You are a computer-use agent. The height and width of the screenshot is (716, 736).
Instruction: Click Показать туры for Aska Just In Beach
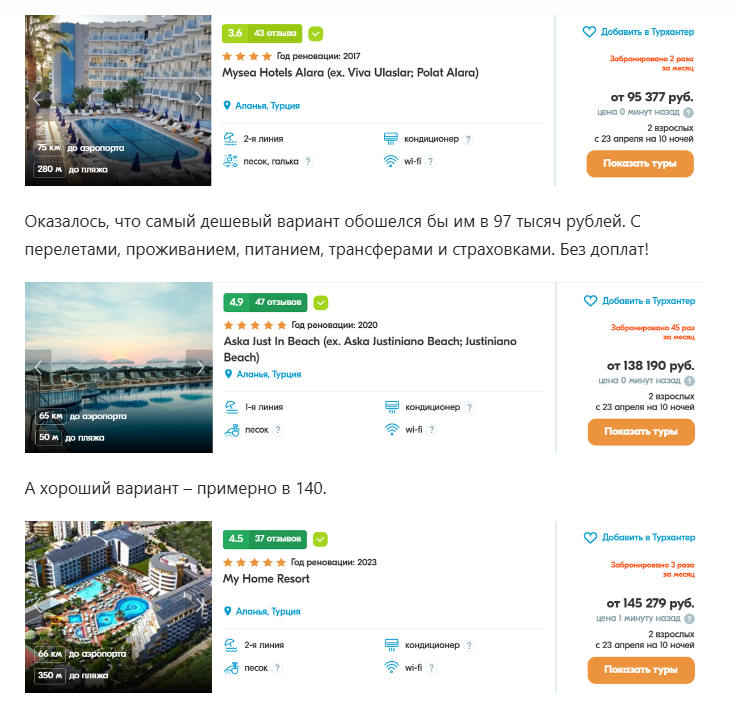tap(640, 432)
